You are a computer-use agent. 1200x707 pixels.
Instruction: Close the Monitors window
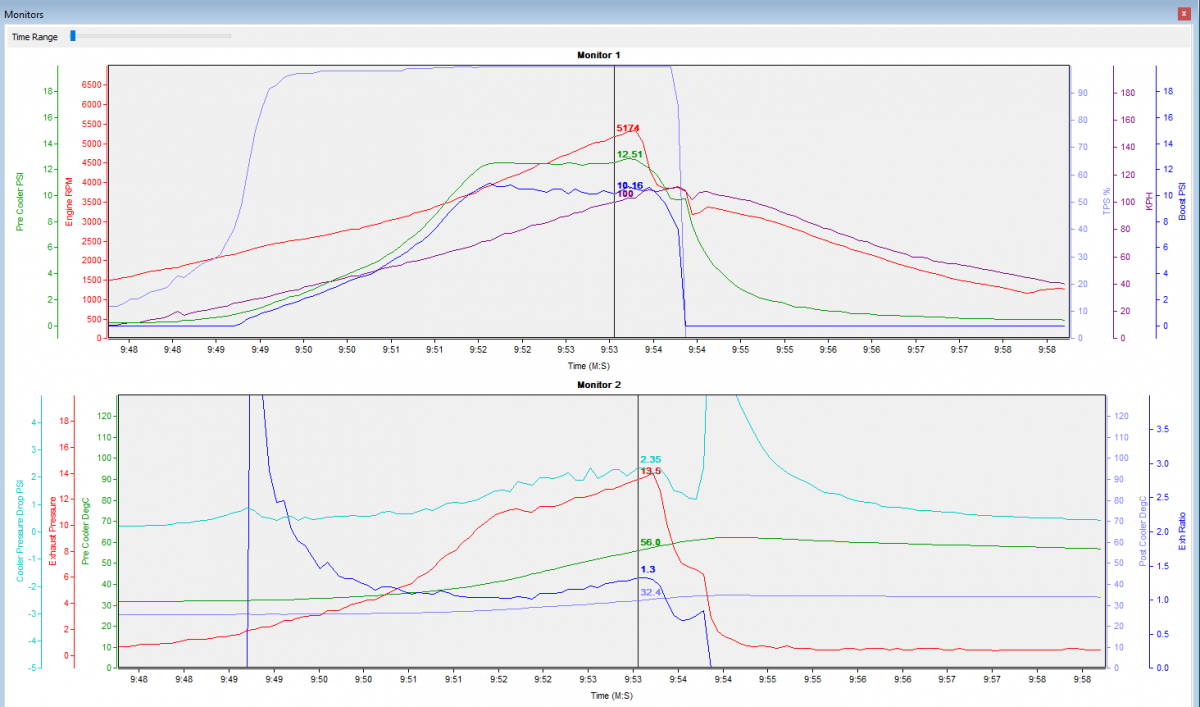tap(1187, 14)
